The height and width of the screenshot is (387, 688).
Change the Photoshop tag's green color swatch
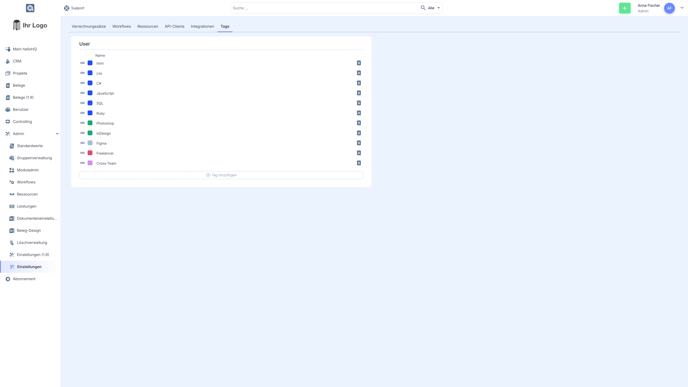tap(90, 123)
